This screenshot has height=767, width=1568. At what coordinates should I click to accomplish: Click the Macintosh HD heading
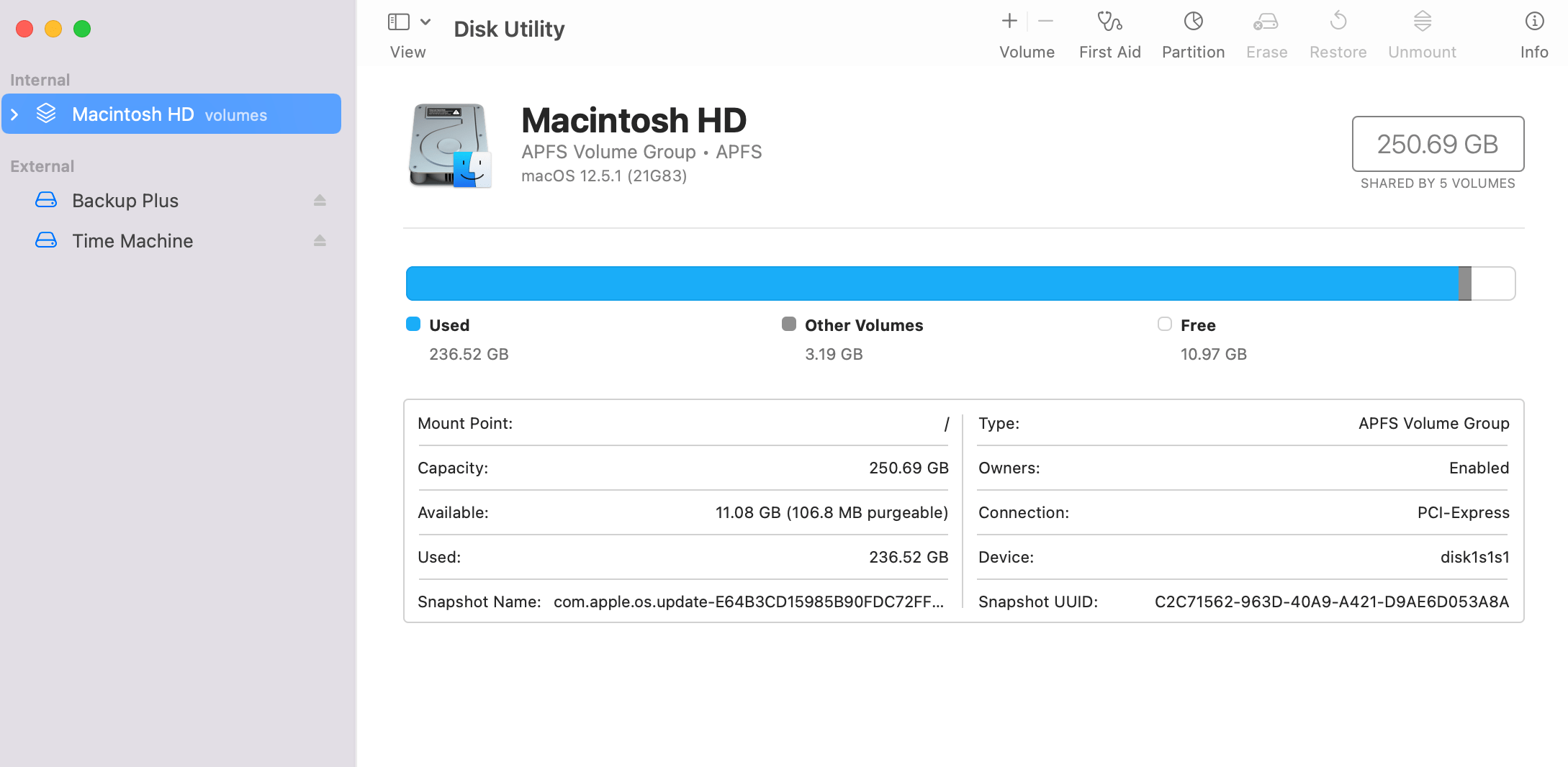click(x=634, y=120)
